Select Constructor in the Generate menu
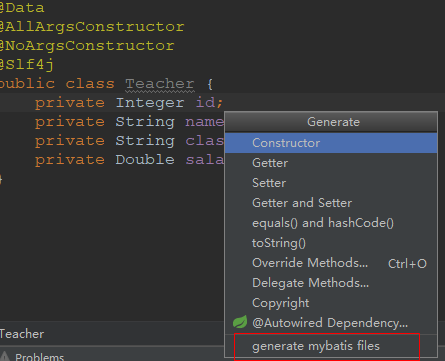Screen dimensions: 445x361 pos(331,143)
